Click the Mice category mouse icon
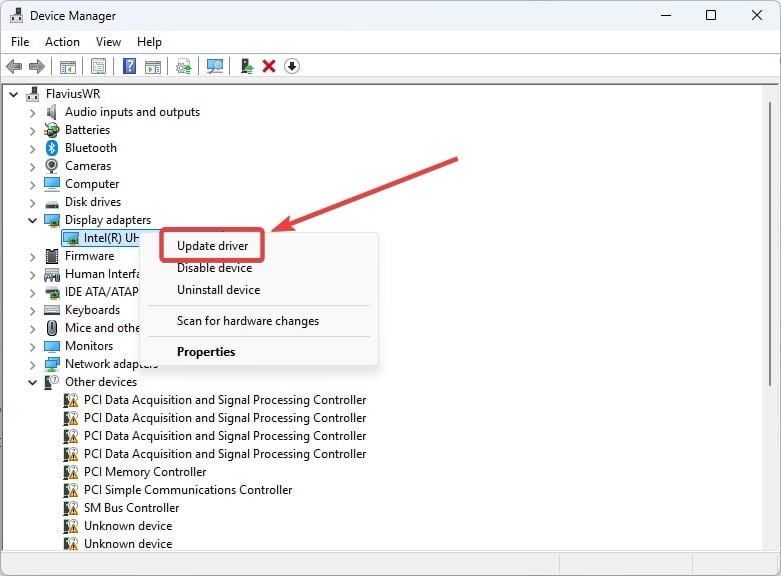 point(52,328)
